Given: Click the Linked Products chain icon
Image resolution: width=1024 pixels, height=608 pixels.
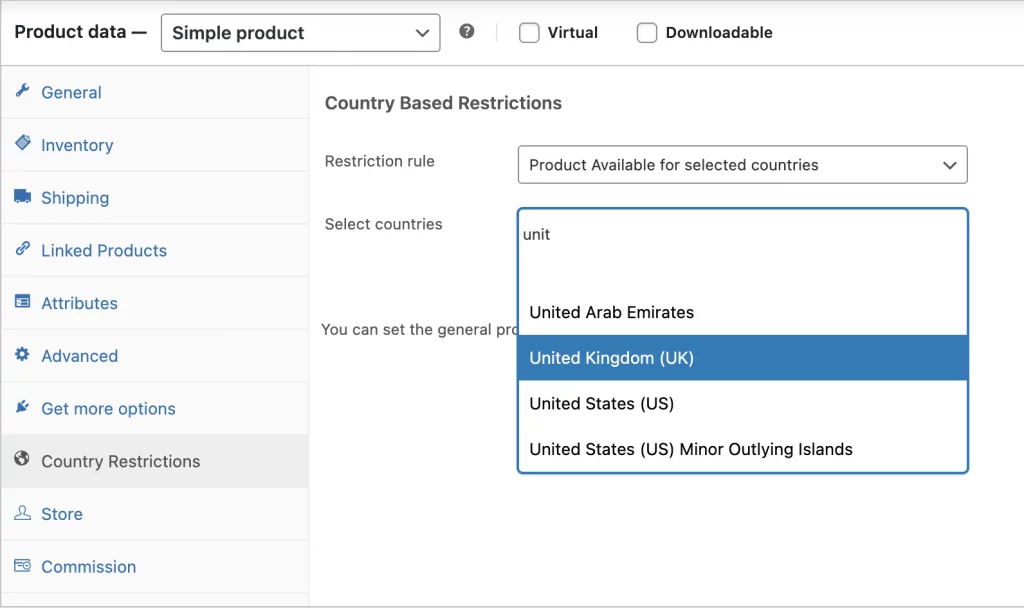Looking at the screenshot, I should coord(22,250).
